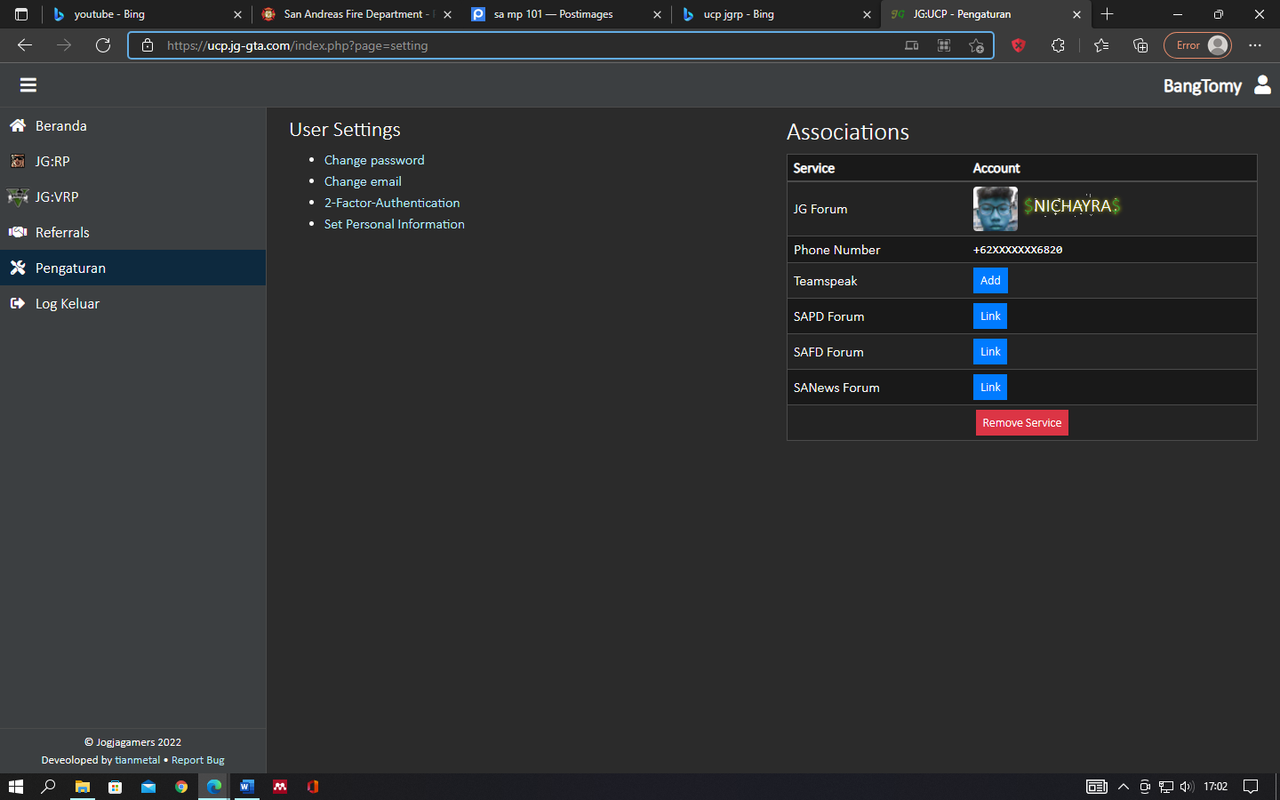Open the BangTomy user profile icon
The width and height of the screenshot is (1280, 800).
[x=1263, y=85]
